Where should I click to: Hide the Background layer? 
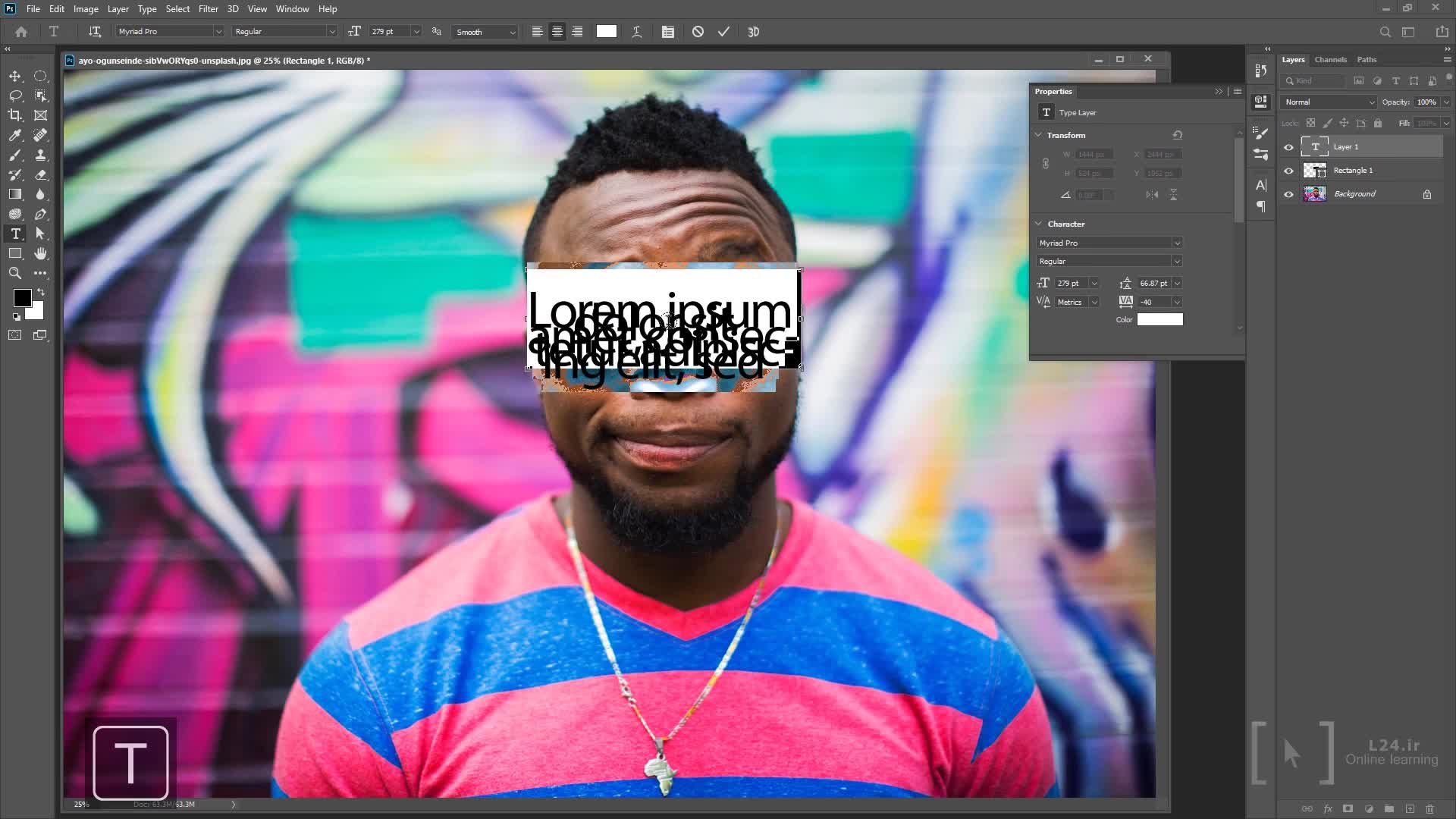click(x=1288, y=194)
